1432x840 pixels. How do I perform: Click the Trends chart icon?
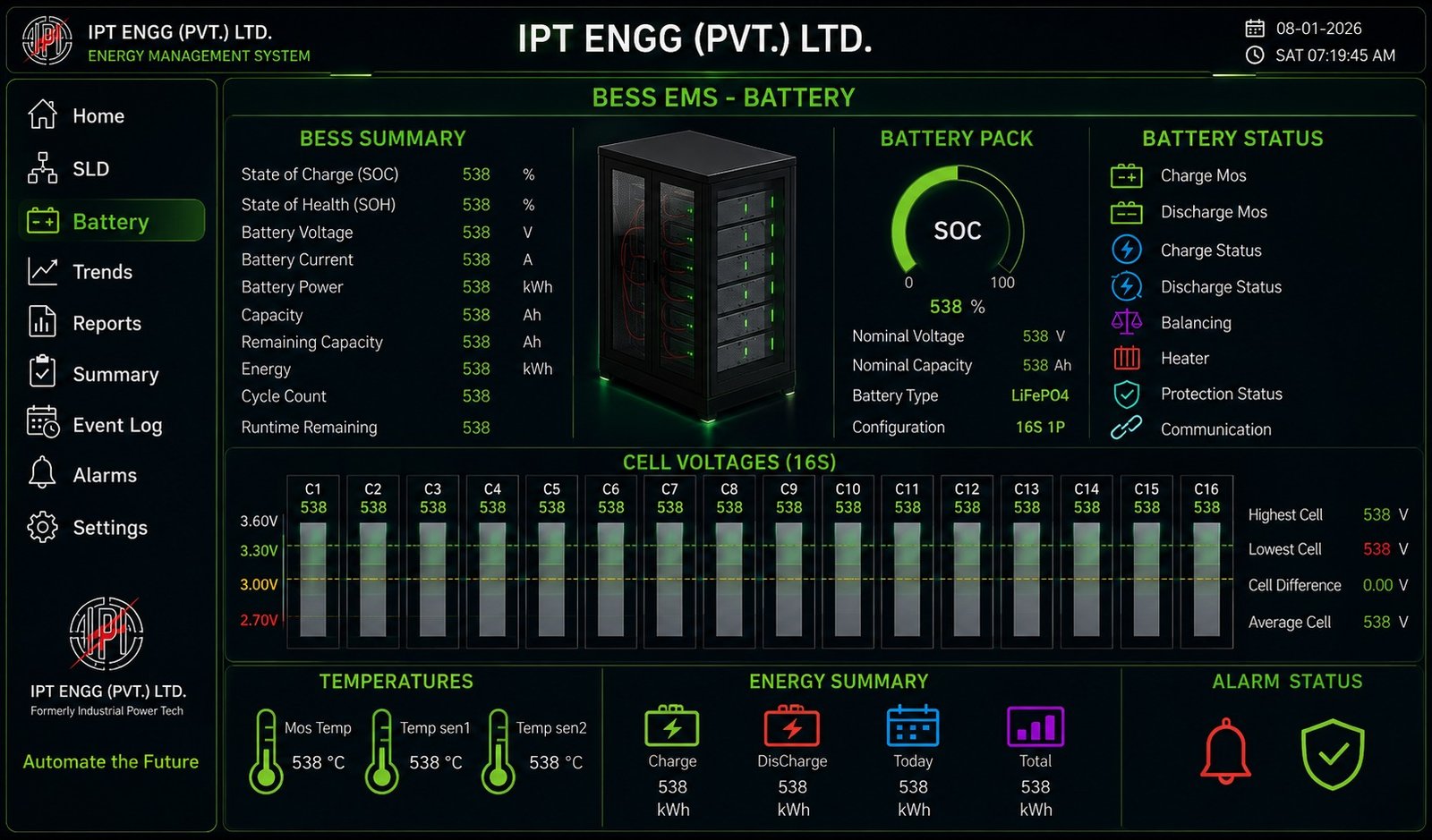tap(42, 271)
